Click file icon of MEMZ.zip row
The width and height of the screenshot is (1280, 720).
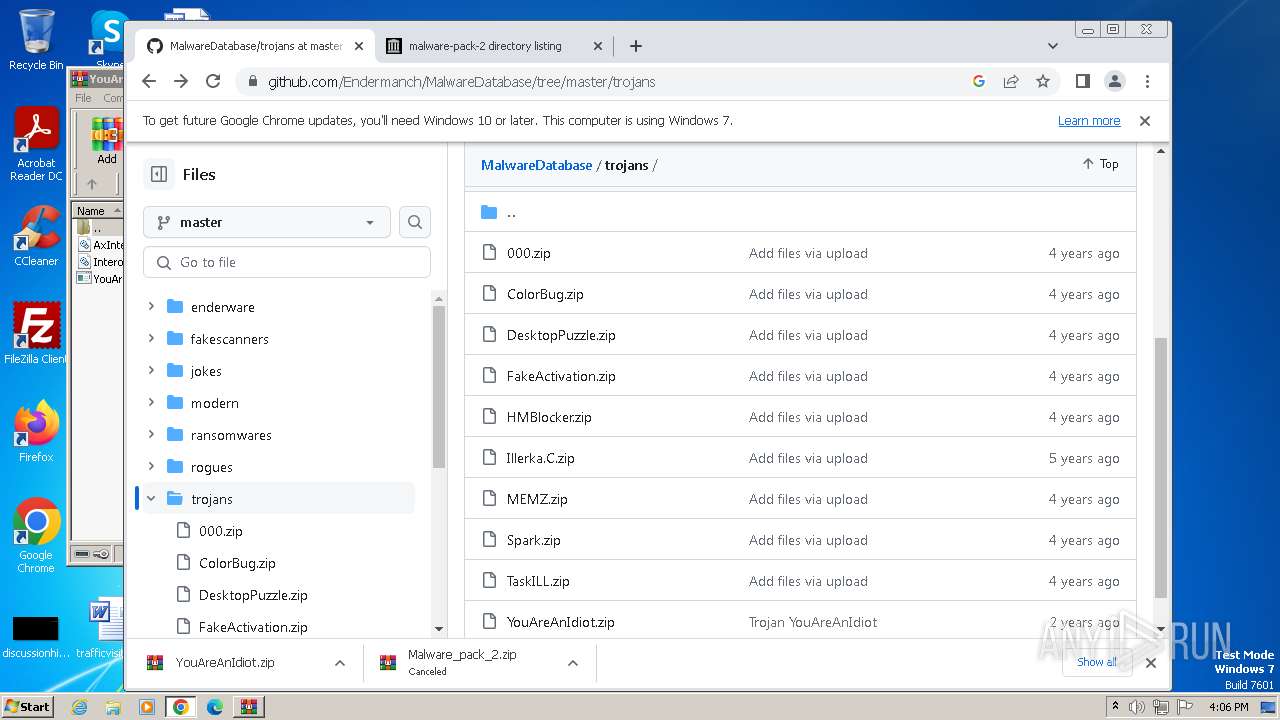[489, 498]
